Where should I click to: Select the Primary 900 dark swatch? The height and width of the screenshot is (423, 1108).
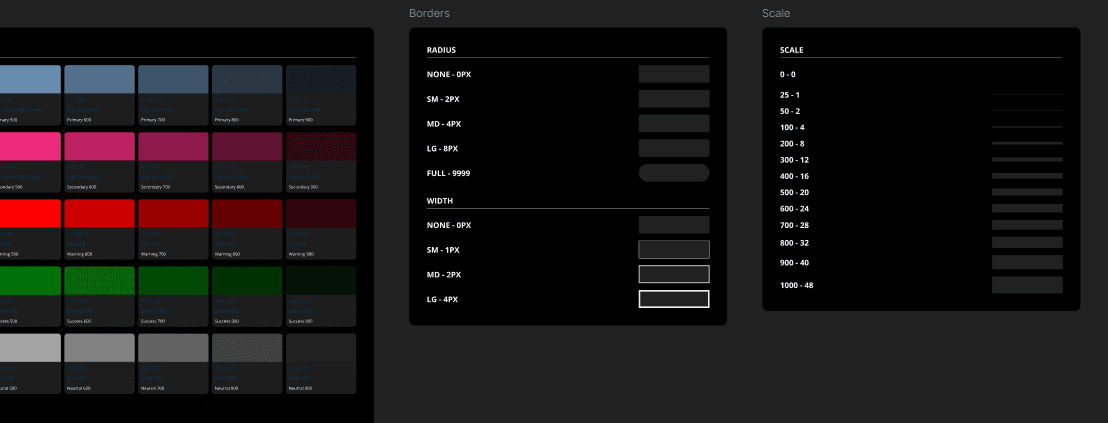coord(321,79)
